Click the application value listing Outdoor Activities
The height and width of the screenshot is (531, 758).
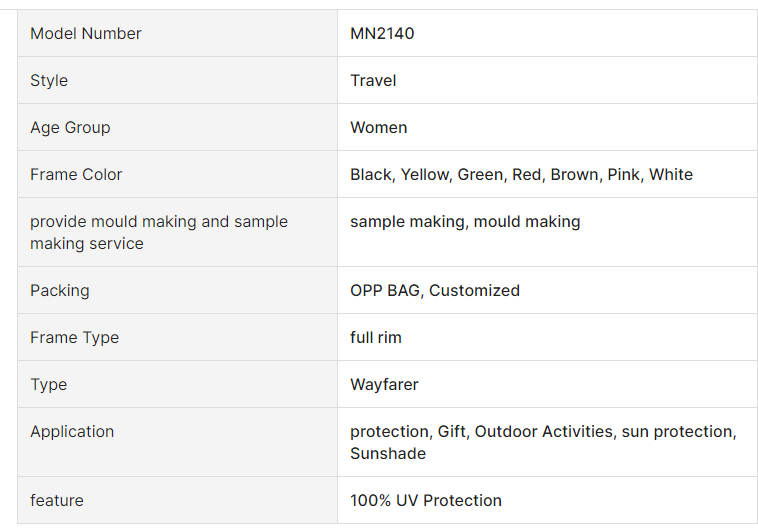coord(543,442)
